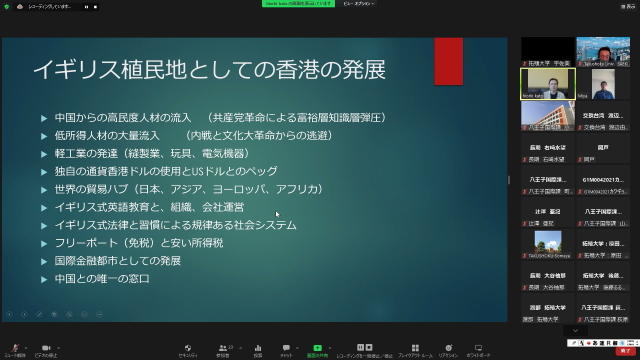Viewport: 640px width, 360px height.
Task: Open the slide show pen tools icon
Action: 39,314
